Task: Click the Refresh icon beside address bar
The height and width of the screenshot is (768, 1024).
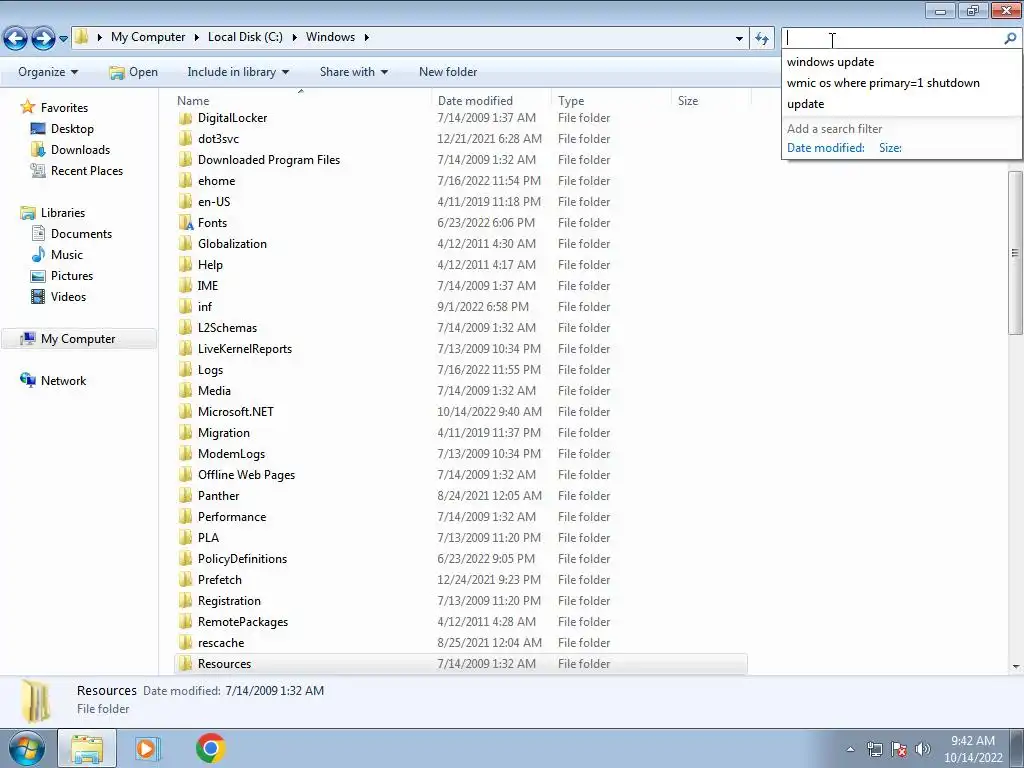Action: 761,38
